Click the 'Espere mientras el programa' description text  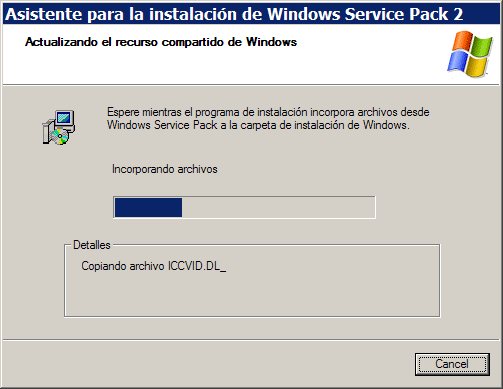click(268, 119)
